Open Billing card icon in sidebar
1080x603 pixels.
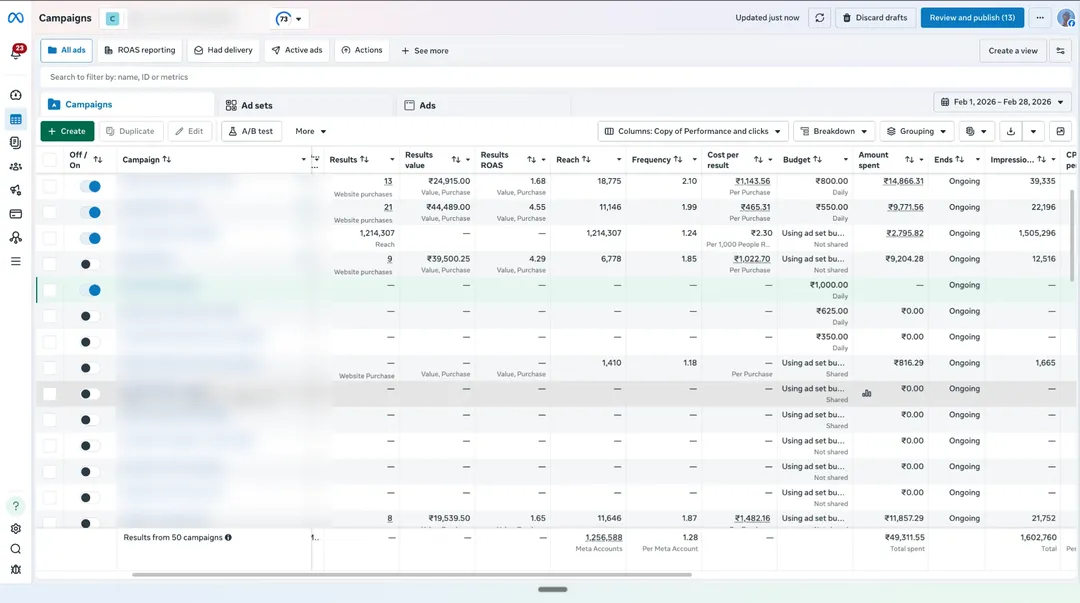[16, 214]
